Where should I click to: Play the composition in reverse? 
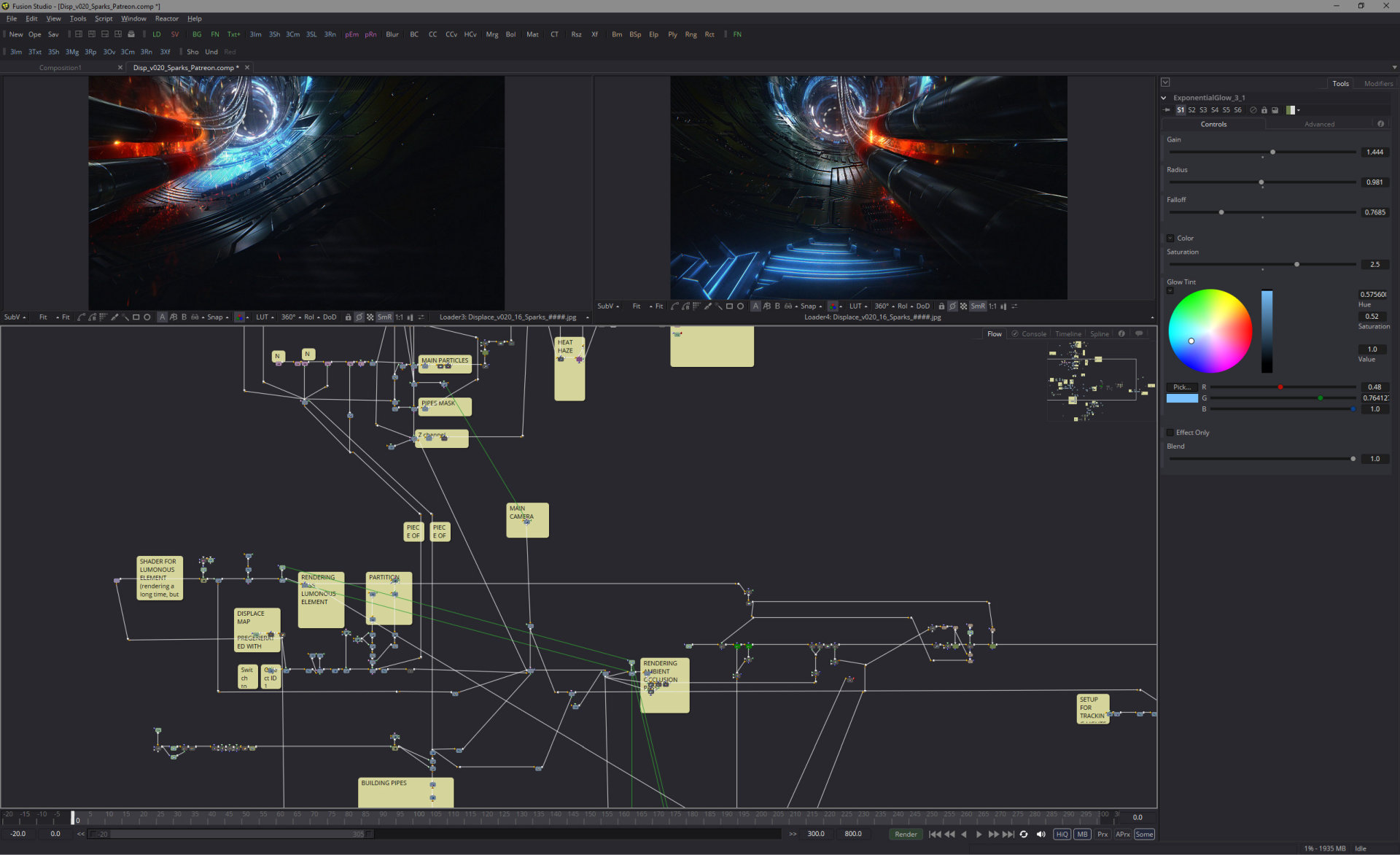tap(964, 834)
